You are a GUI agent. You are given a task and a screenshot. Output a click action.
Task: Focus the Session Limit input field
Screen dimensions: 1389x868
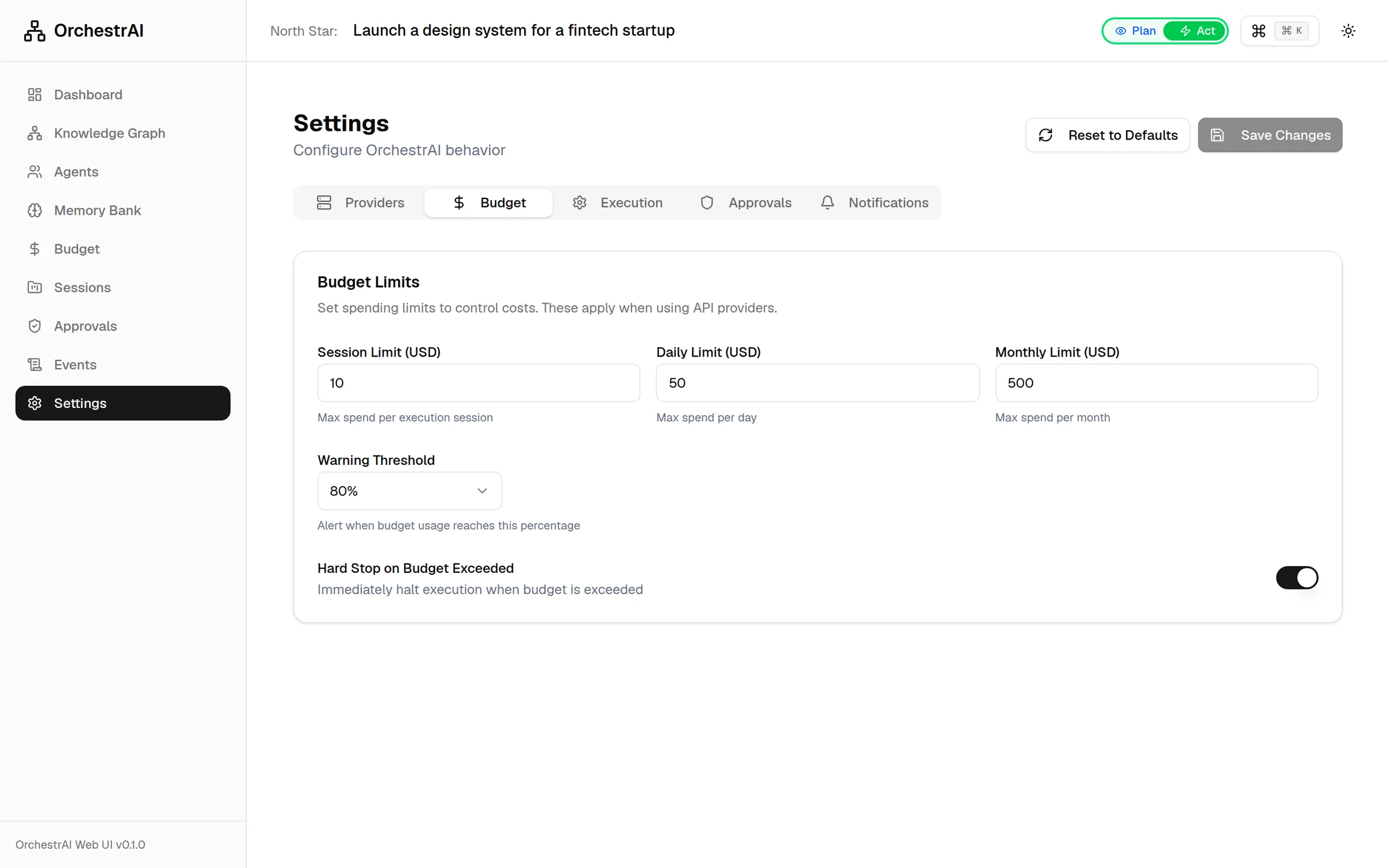click(x=479, y=382)
